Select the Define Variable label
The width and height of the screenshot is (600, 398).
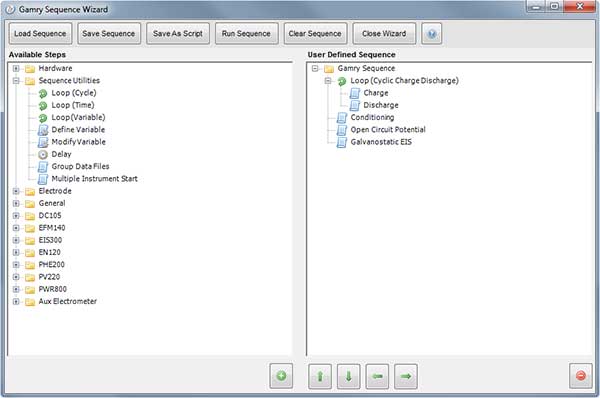click(x=78, y=130)
